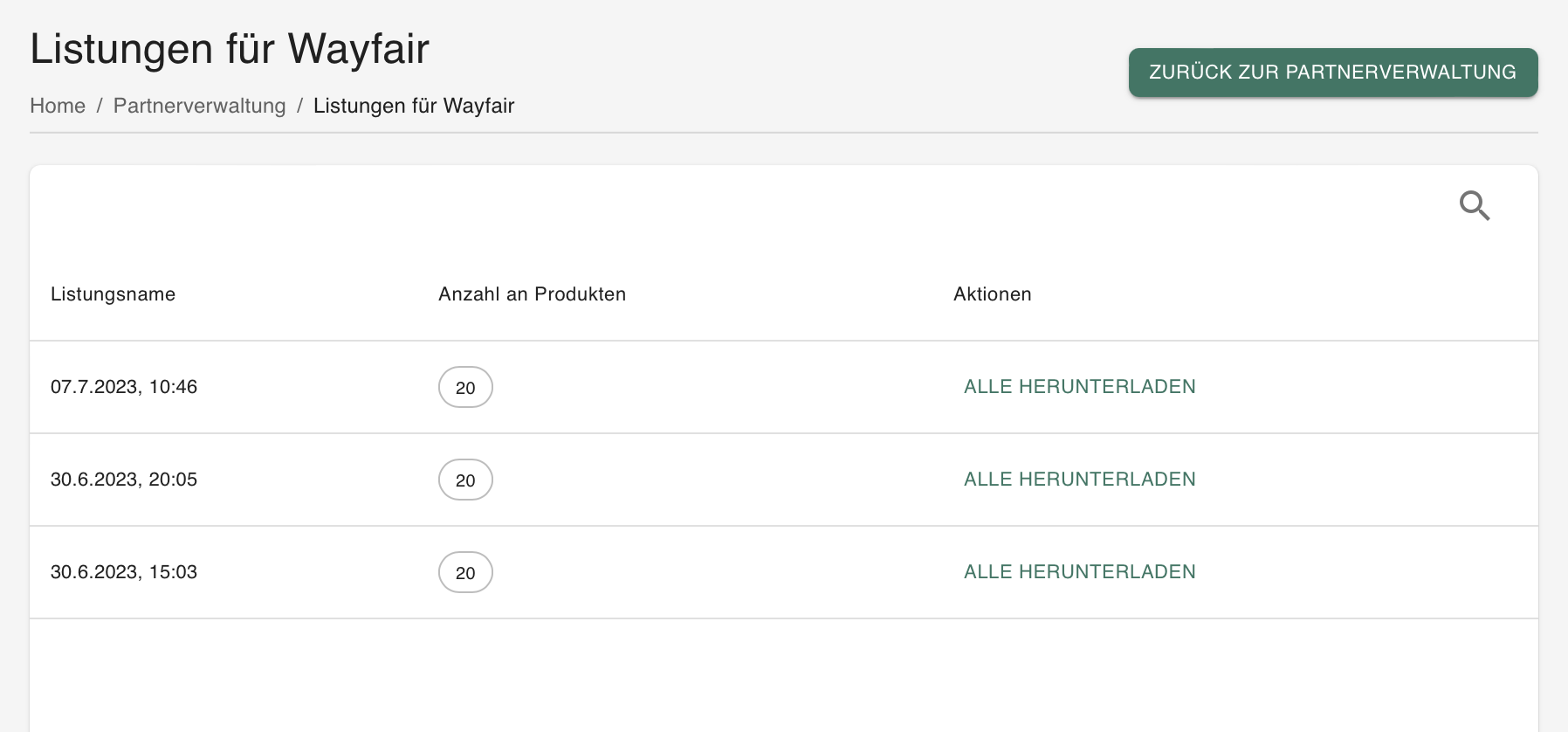Download all for listing 30.6.2023, 15:03
Viewport: 1568px width, 732px height.
[x=1080, y=572]
